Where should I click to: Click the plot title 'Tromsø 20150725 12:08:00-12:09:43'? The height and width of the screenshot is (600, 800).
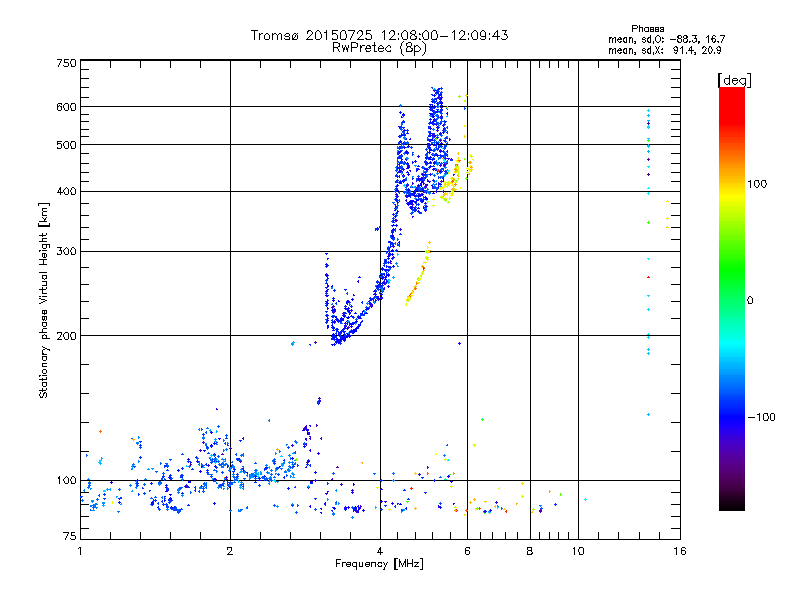coord(379,35)
